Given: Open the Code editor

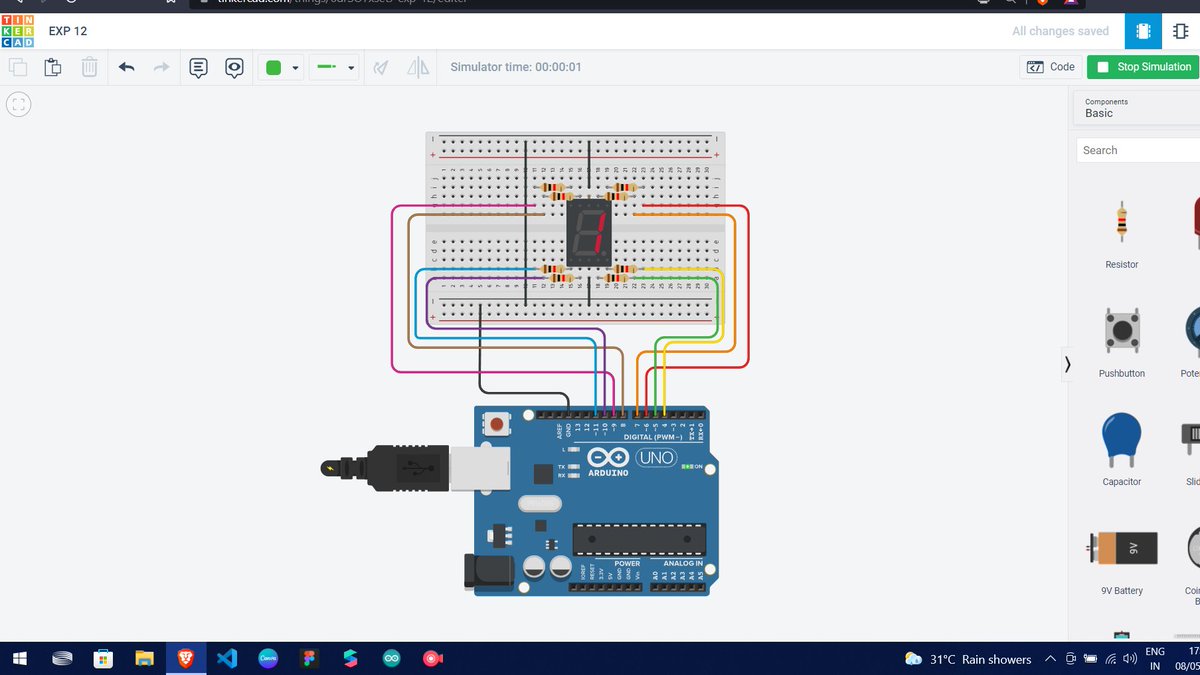Looking at the screenshot, I should point(1051,67).
